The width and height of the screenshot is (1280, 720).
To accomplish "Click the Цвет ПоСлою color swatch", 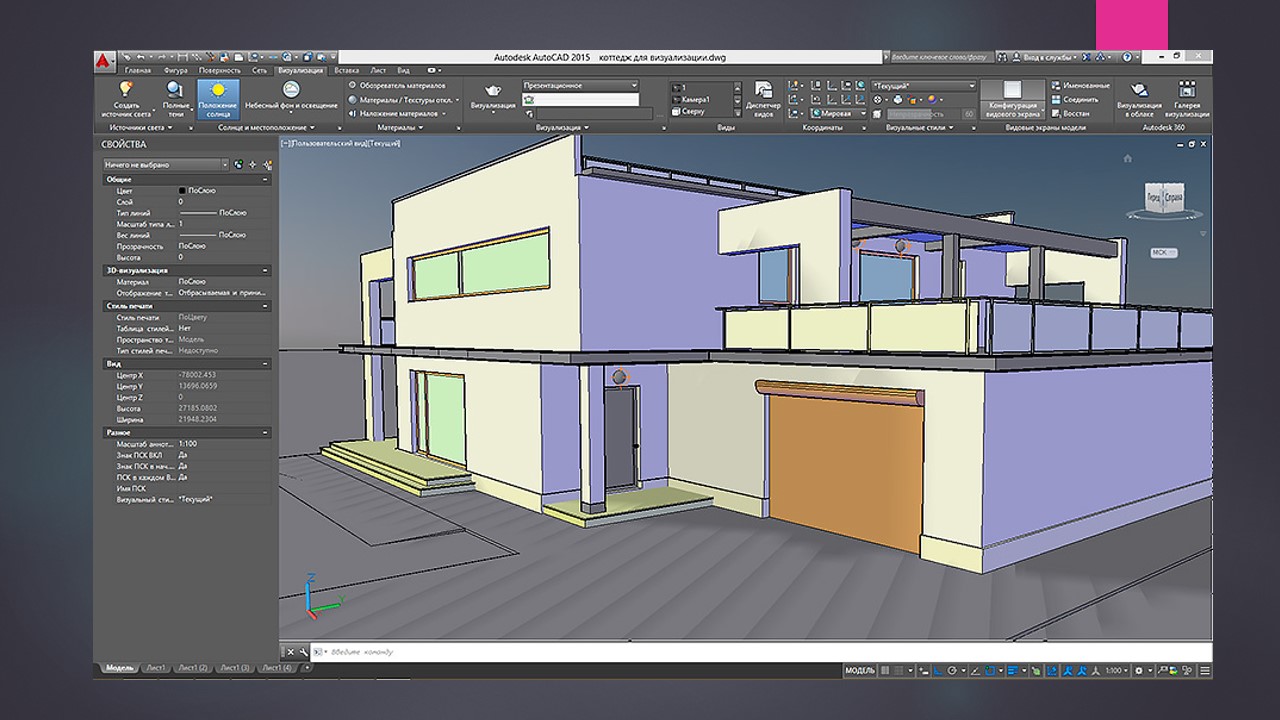I will (183, 190).
